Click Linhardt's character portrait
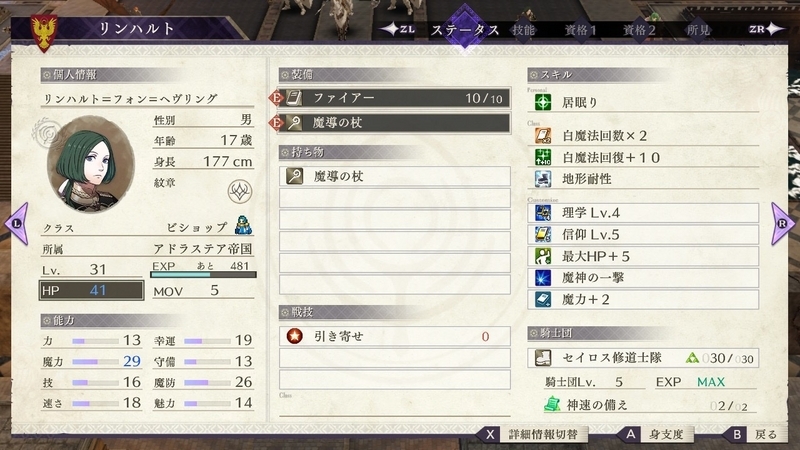Image resolution: width=800 pixels, height=450 pixels. (x=91, y=164)
